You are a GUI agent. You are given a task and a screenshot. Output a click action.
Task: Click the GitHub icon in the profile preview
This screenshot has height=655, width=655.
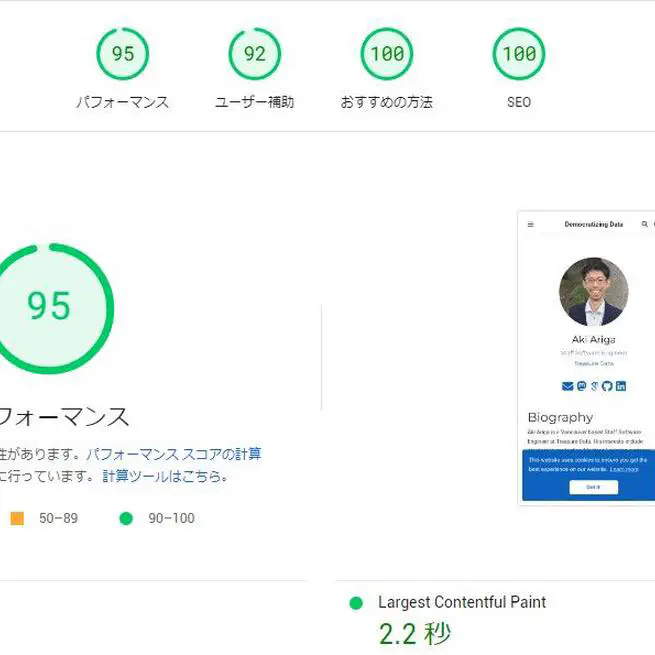(x=607, y=386)
